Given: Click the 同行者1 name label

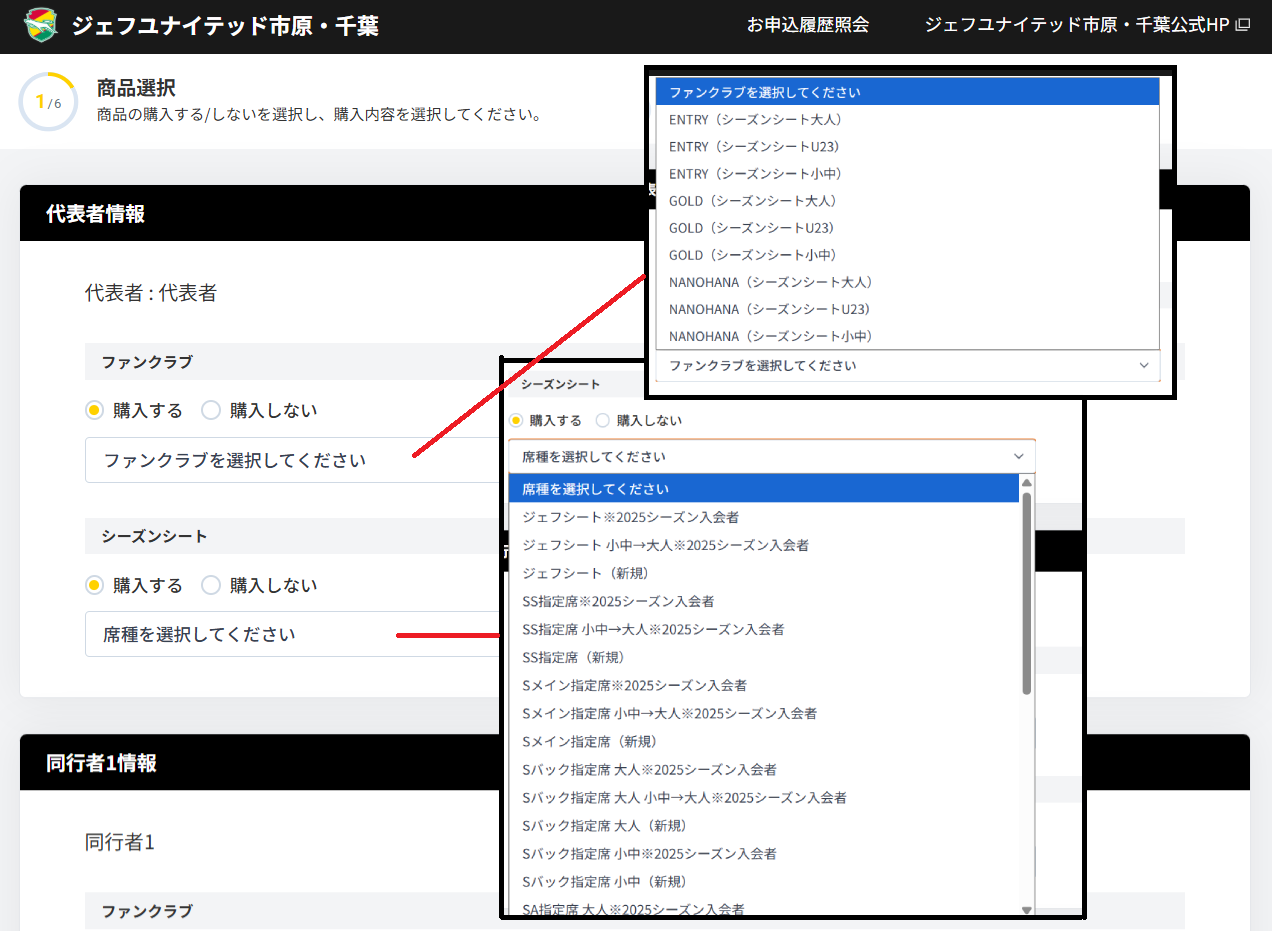Looking at the screenshot, I should pyautogui.click(x=120, y=842).
